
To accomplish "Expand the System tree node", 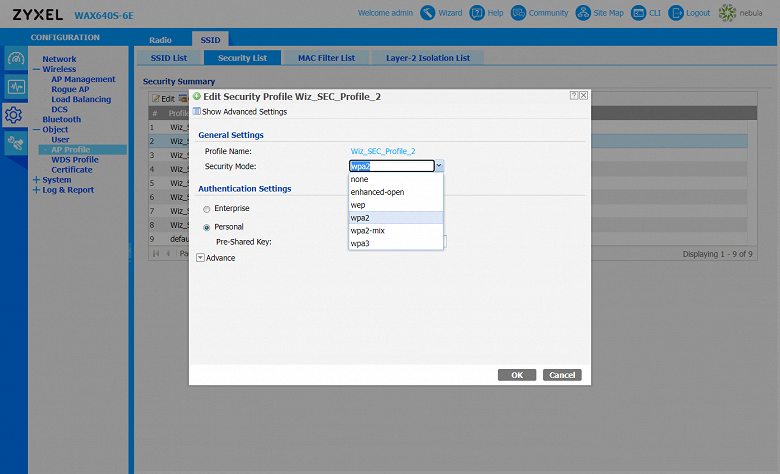I will [36, 180].
